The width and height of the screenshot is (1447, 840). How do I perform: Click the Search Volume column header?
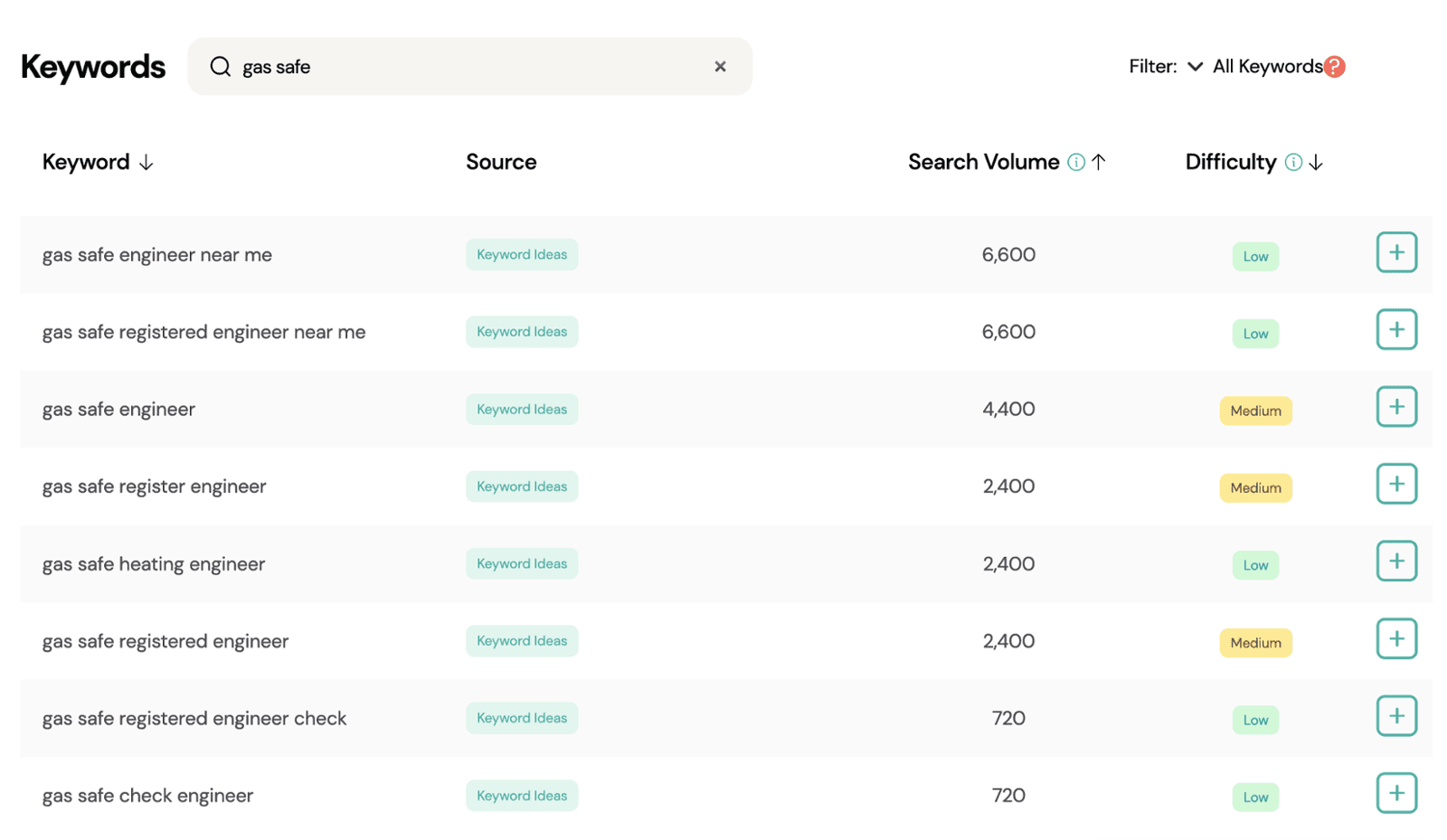point(983,162)
